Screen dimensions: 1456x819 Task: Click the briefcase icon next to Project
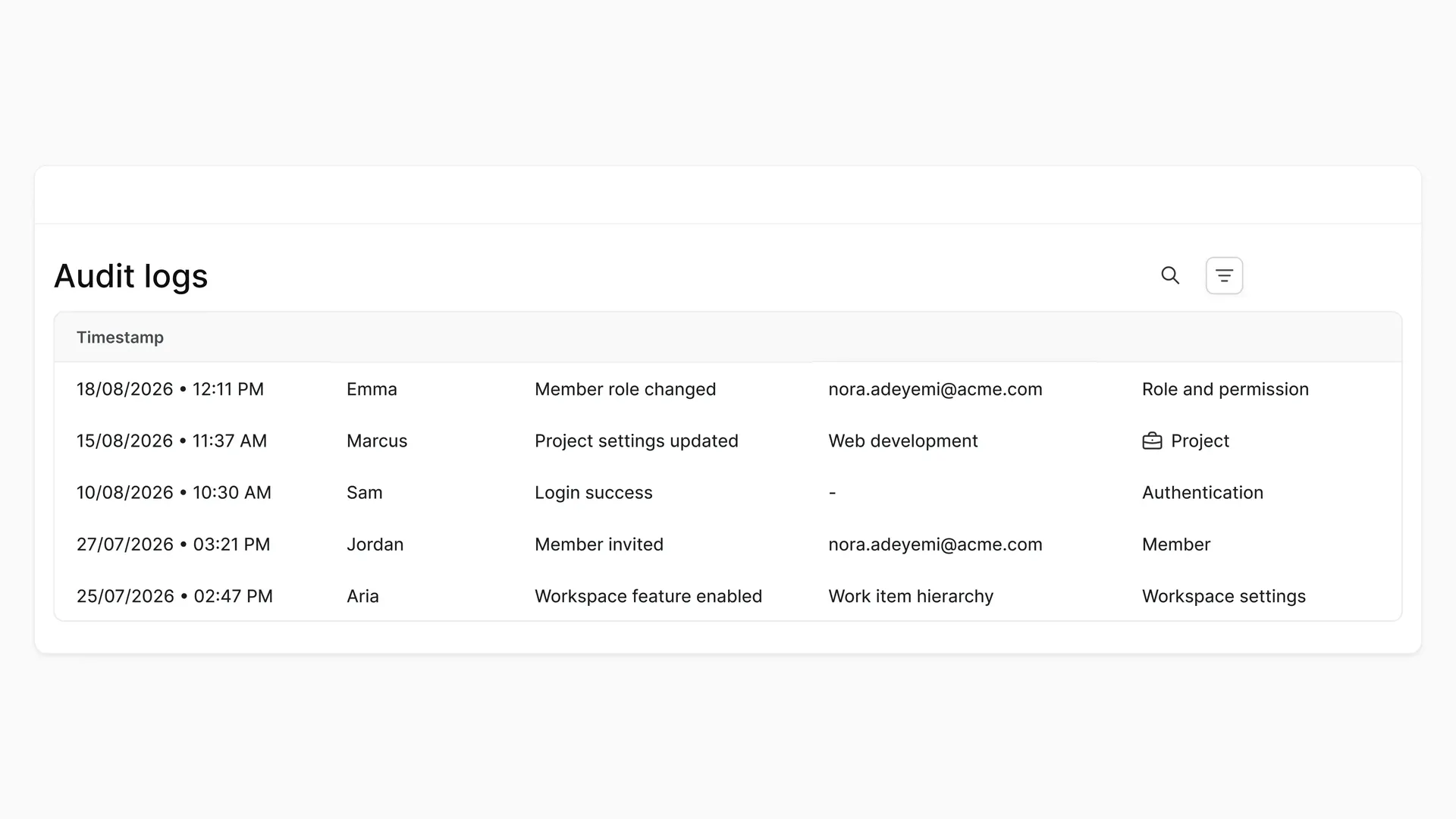[x=1152, y=441]
